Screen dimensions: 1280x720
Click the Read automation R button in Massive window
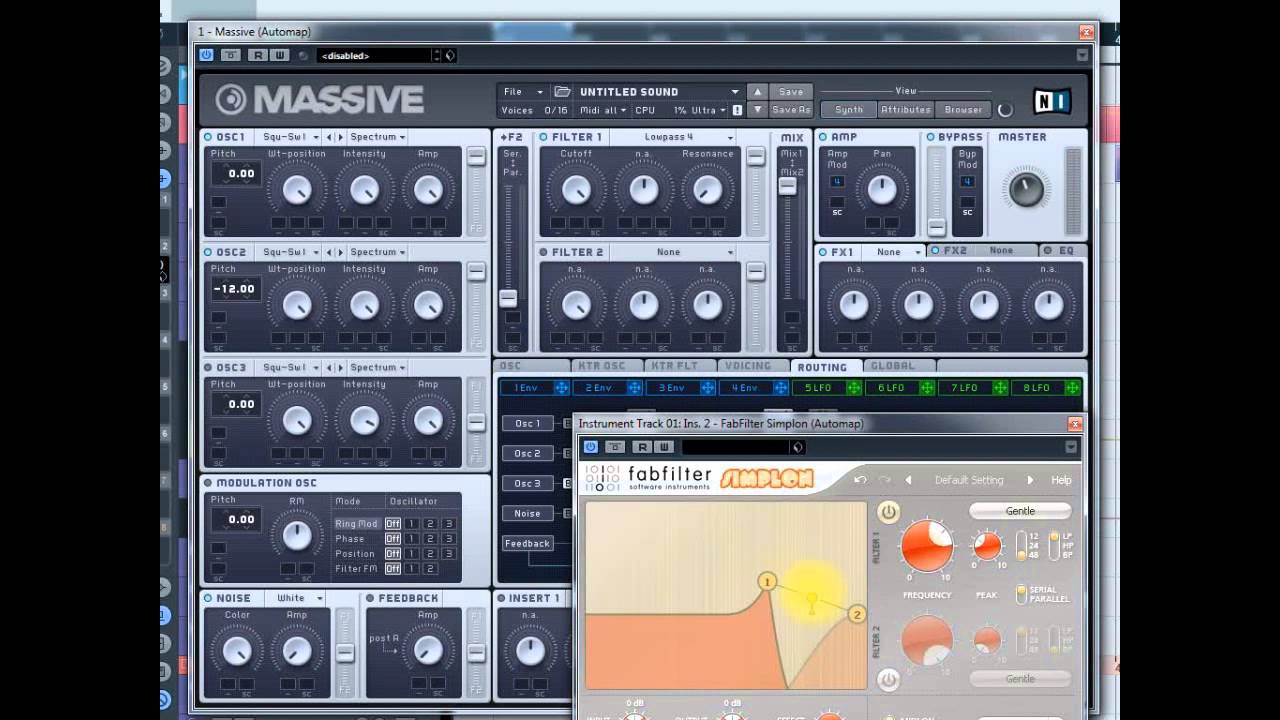(259, 55)
